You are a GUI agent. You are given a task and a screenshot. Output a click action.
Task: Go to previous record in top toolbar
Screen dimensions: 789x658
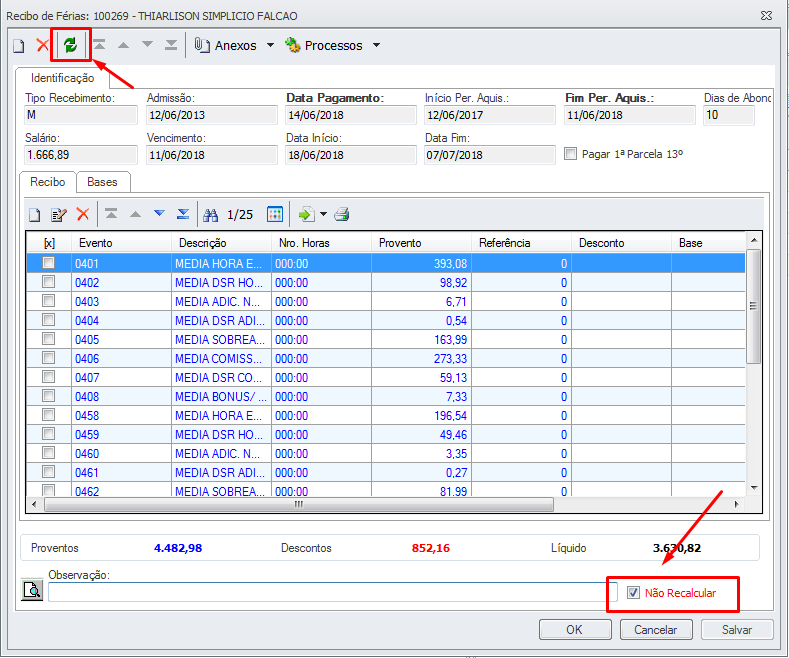pyautogui.click(x=123, y=45)
